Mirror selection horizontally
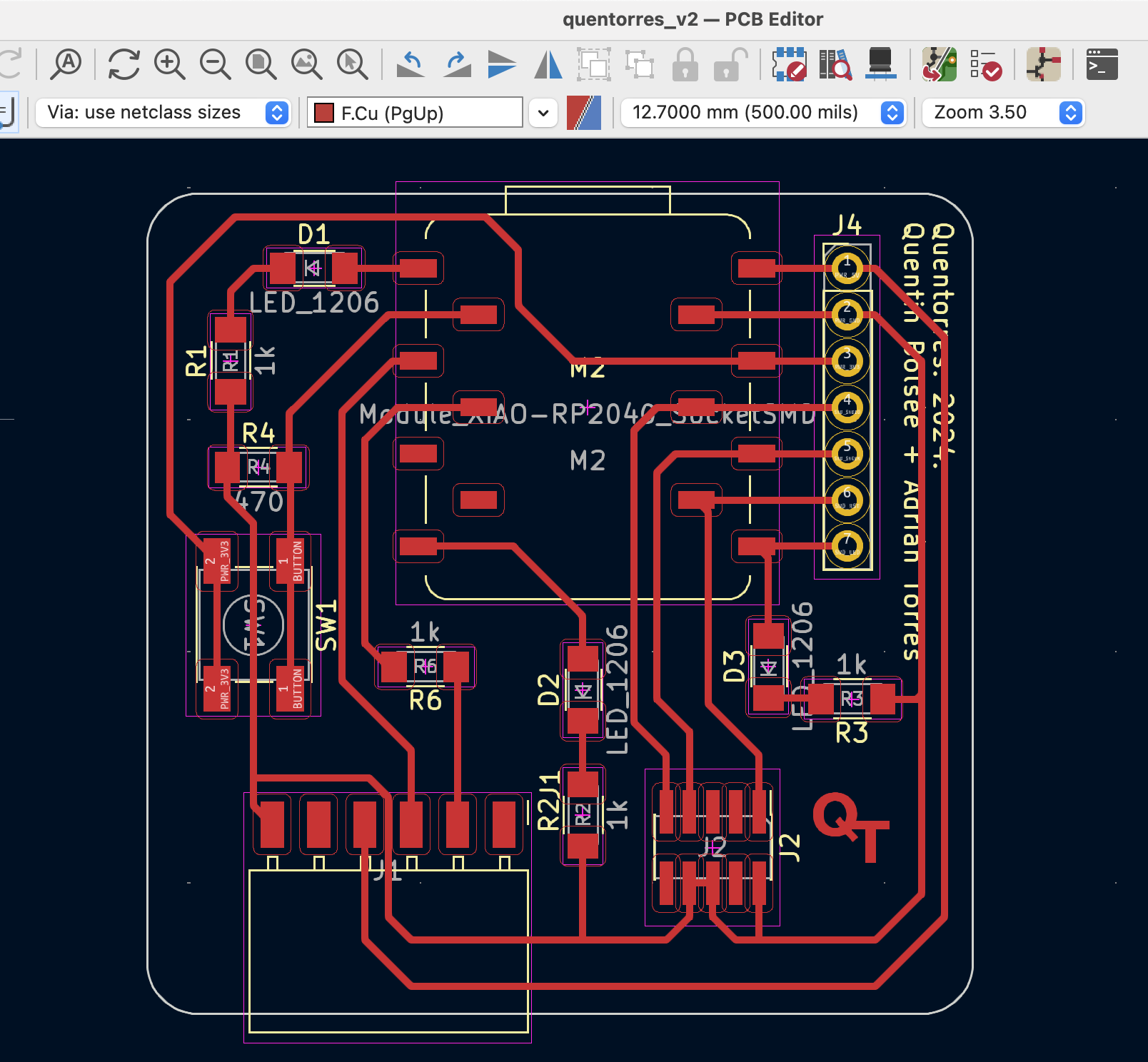Image resolution: width=1148 pixels, height=1062 pixels. tap(548, 64)
